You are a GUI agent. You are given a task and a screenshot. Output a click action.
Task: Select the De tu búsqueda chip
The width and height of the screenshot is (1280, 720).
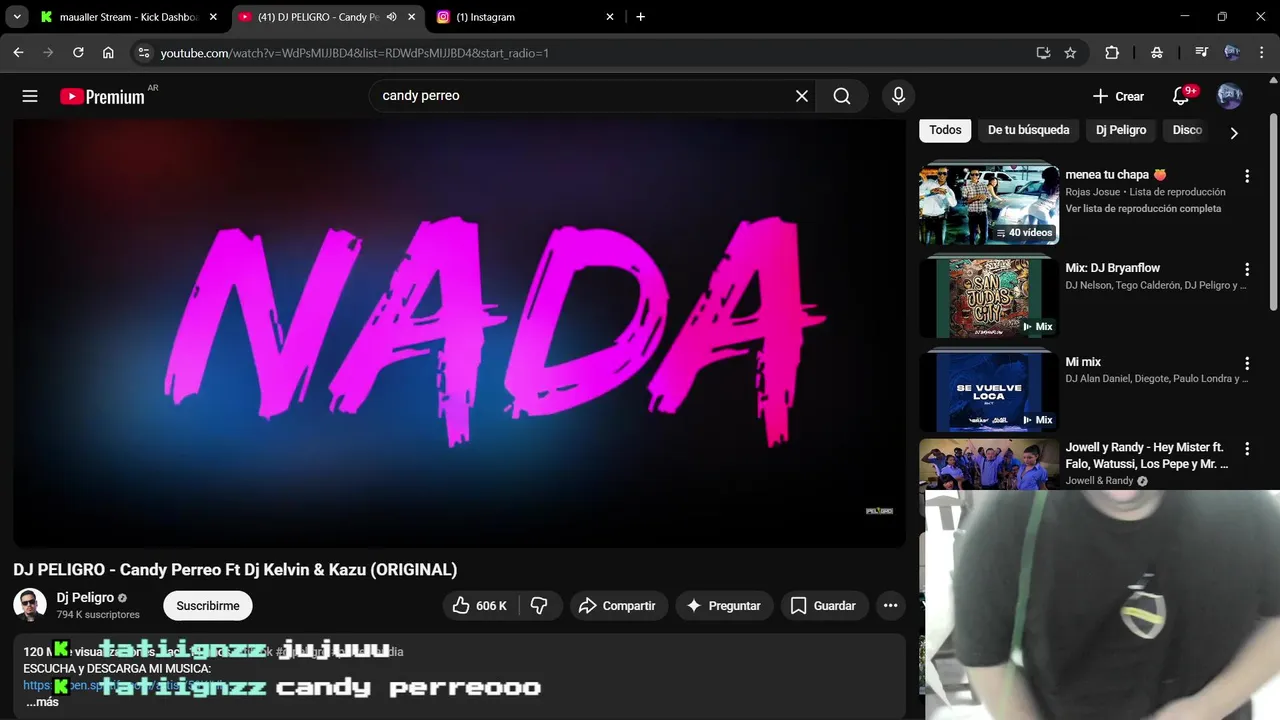pyautogui.click(x=1028, y=130)
